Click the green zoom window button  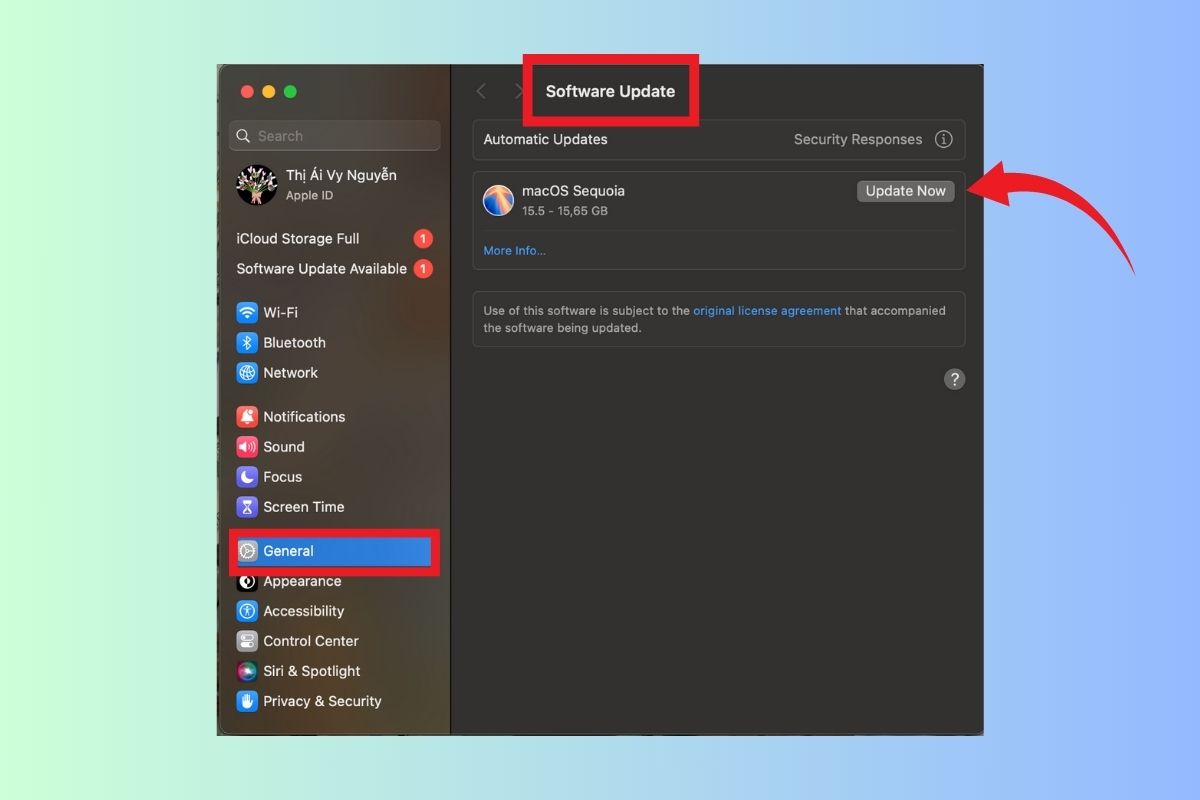click(x=291, y=92)
